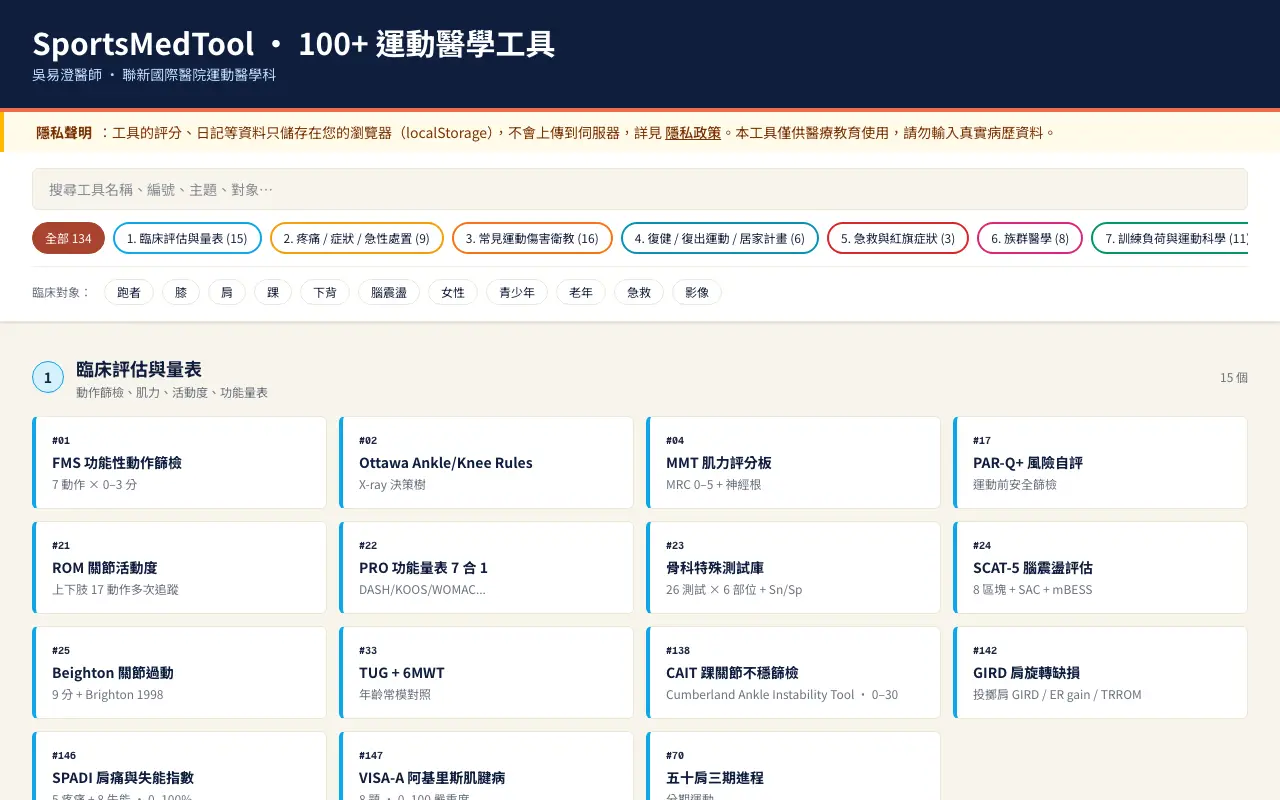Toggle the 下背 clinical target chip
Viewport: 1280px width, 800px height.
point(325,292)
